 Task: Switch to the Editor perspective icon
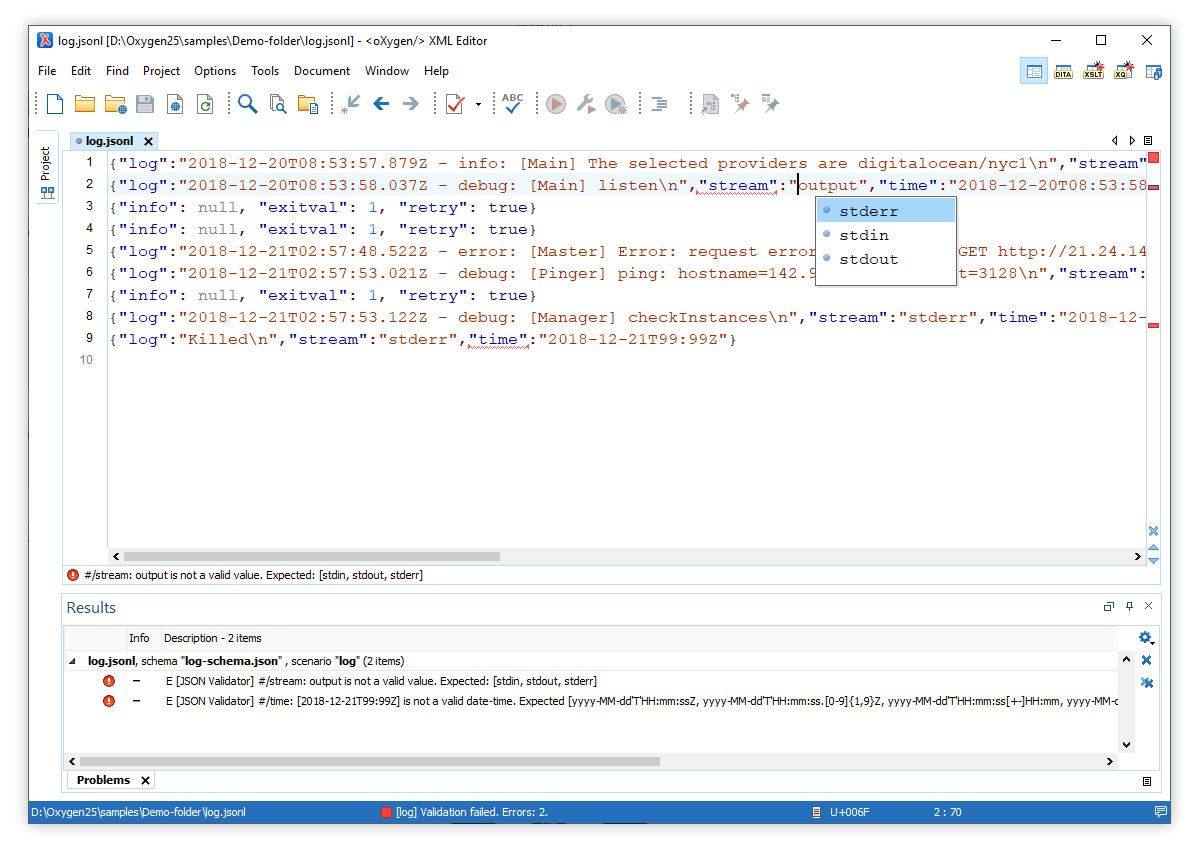click(x=1034, y=71)
